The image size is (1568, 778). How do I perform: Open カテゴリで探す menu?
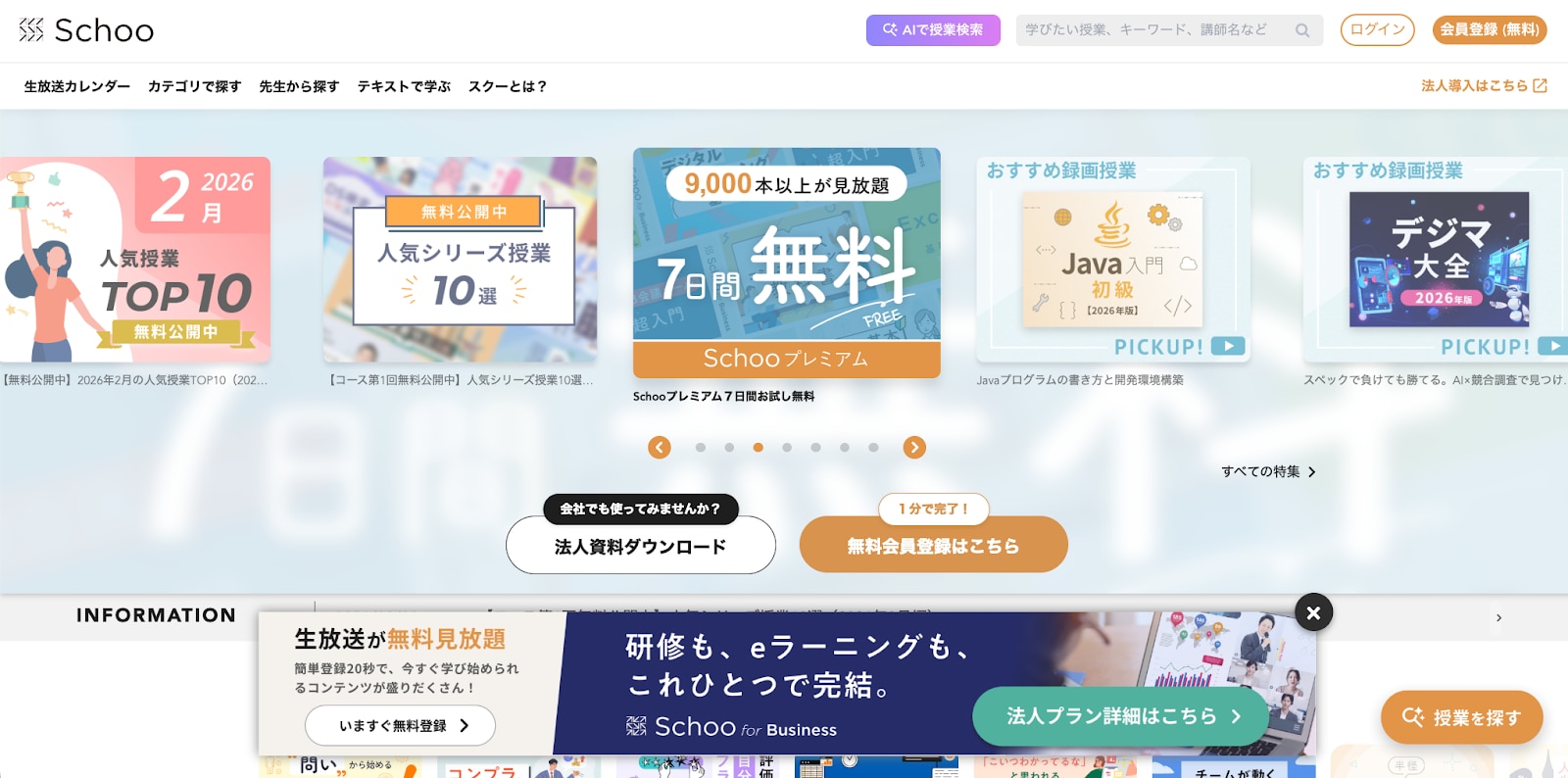pos(194,86)
